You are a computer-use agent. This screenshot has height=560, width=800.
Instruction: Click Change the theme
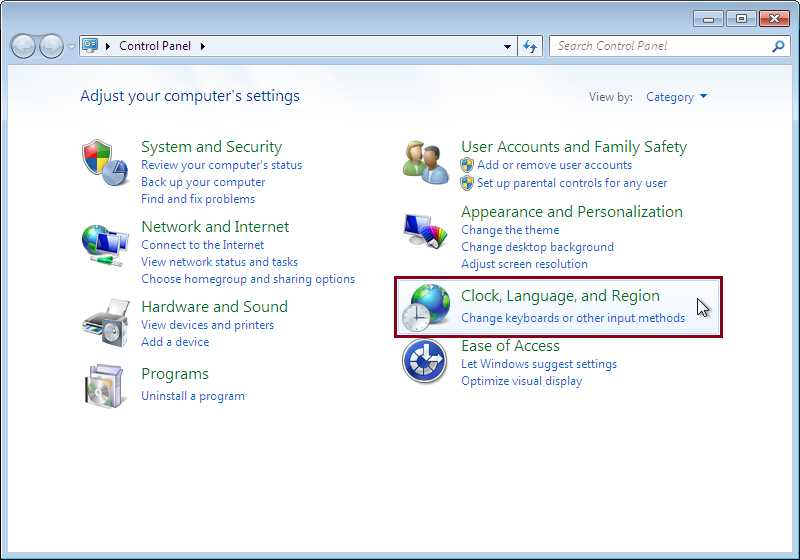[x=510, y=230]
